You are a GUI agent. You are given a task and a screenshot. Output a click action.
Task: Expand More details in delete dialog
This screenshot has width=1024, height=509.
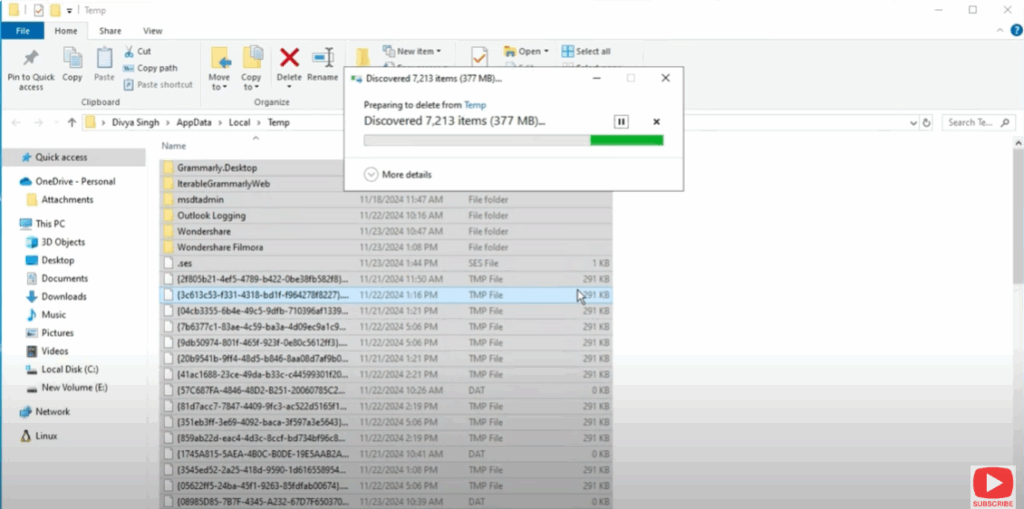[x=398, y=174]
